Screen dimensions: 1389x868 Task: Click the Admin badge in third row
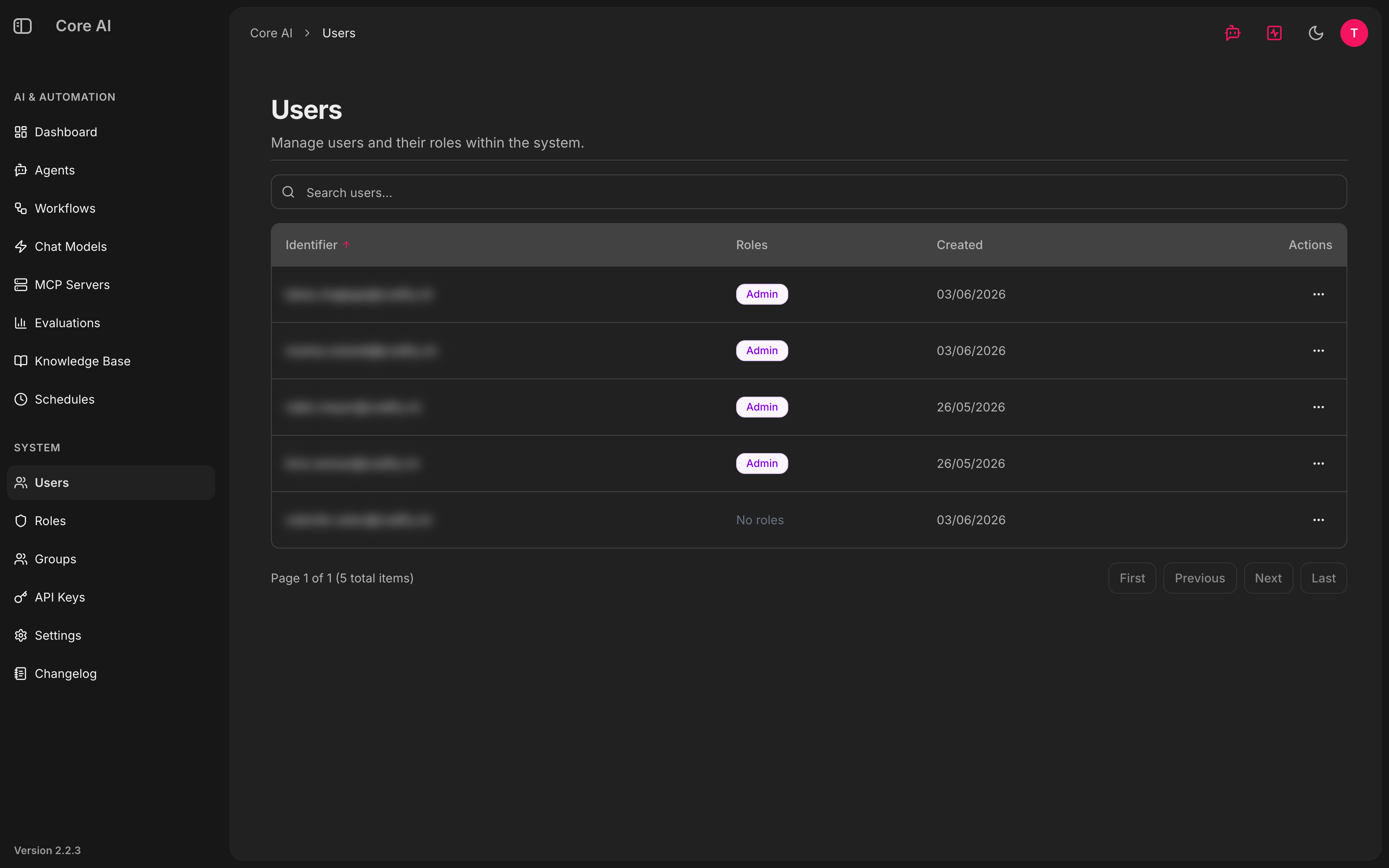(762, 407)
